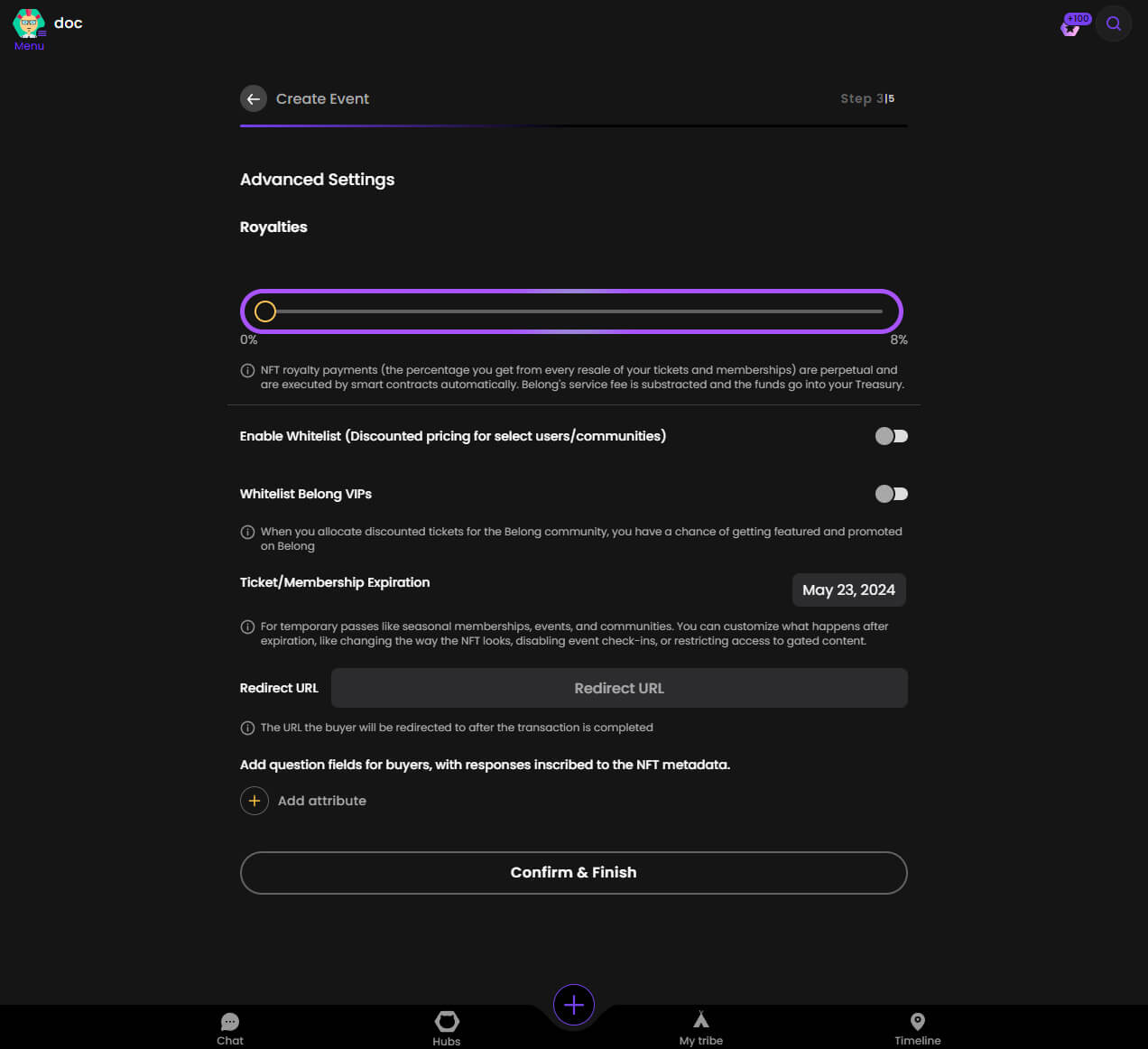Click the central purple plus create button

tap(574, 1005)
